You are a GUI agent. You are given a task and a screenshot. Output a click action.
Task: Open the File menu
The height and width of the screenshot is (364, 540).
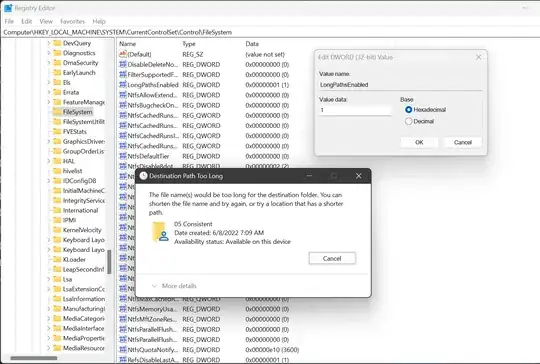(x=9, y=21)
